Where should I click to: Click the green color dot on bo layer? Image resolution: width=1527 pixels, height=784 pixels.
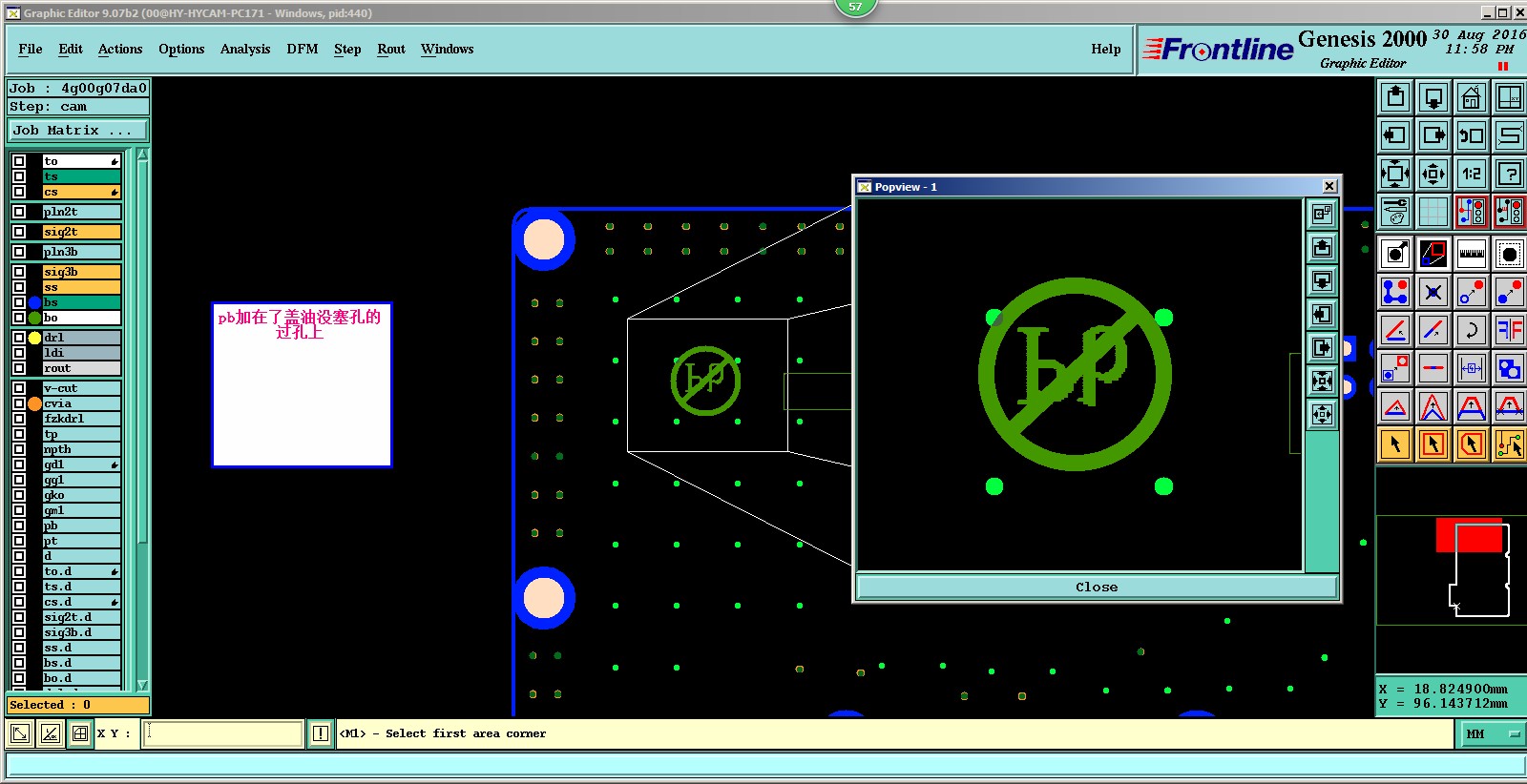coord(34,318)
